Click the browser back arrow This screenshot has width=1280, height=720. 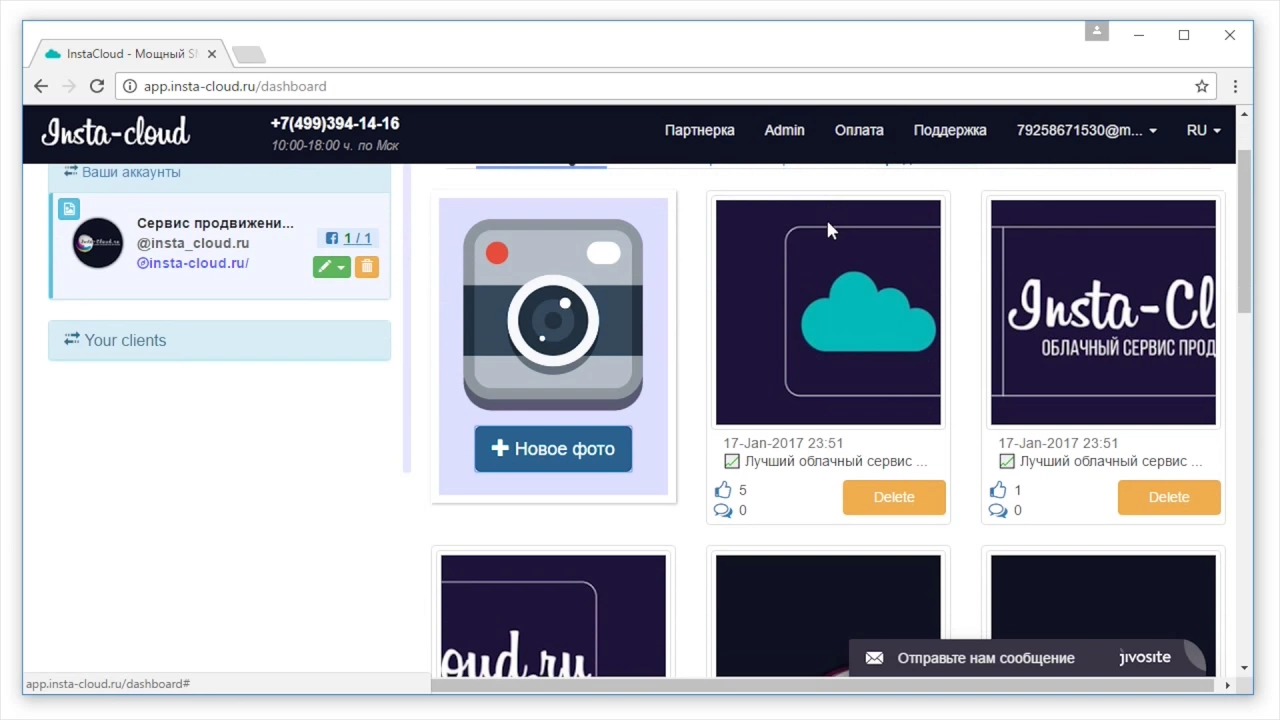(41, 86)
